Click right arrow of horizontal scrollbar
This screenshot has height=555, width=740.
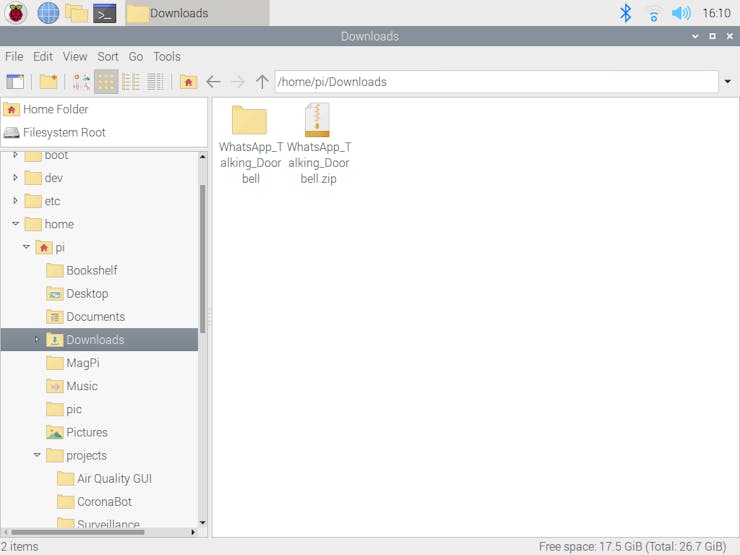[193, 532]
